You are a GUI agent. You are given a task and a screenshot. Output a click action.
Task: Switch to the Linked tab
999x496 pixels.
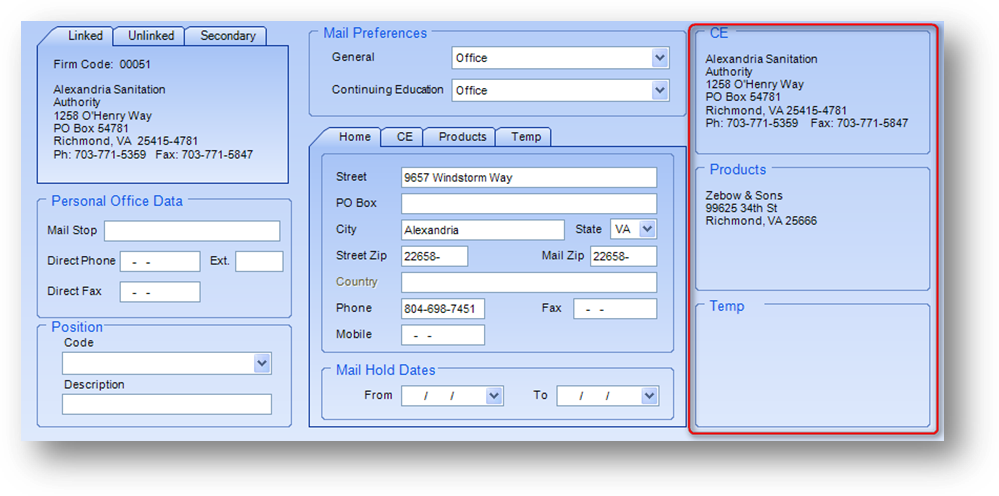[x=85, y=36]
